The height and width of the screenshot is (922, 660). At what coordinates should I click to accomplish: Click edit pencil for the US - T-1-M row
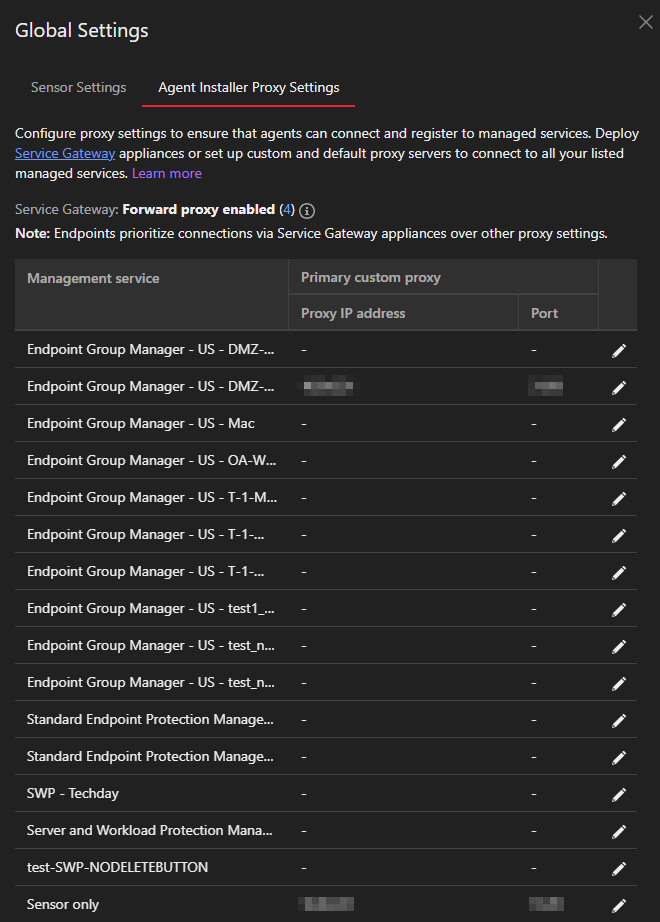(619, 498)
